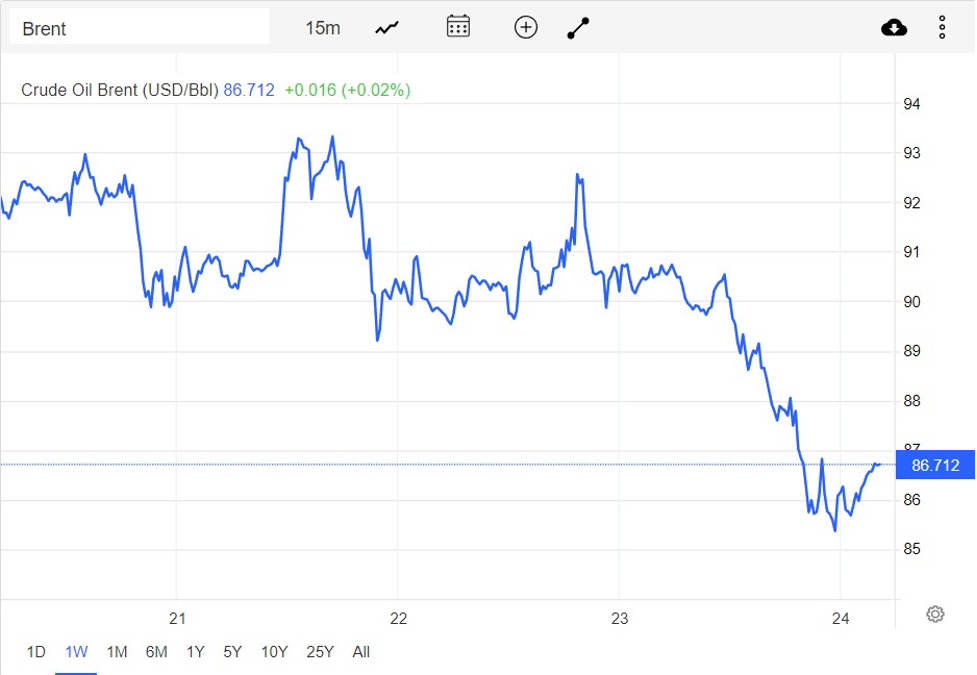Download chart data via cloud icon

[x=894, y=28]
